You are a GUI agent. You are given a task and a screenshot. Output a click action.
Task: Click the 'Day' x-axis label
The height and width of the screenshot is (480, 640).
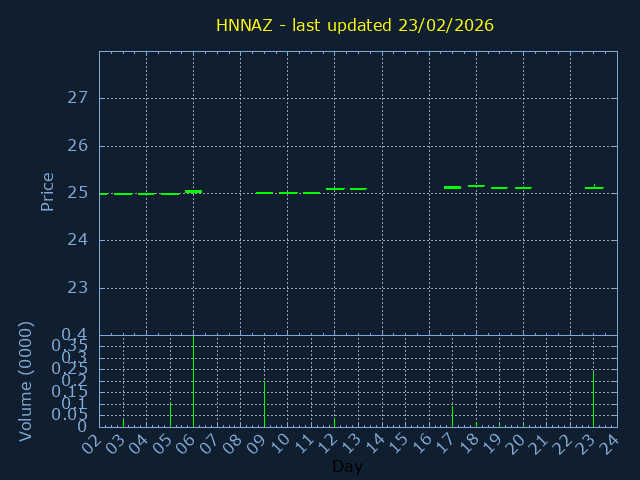pos(347,467)
